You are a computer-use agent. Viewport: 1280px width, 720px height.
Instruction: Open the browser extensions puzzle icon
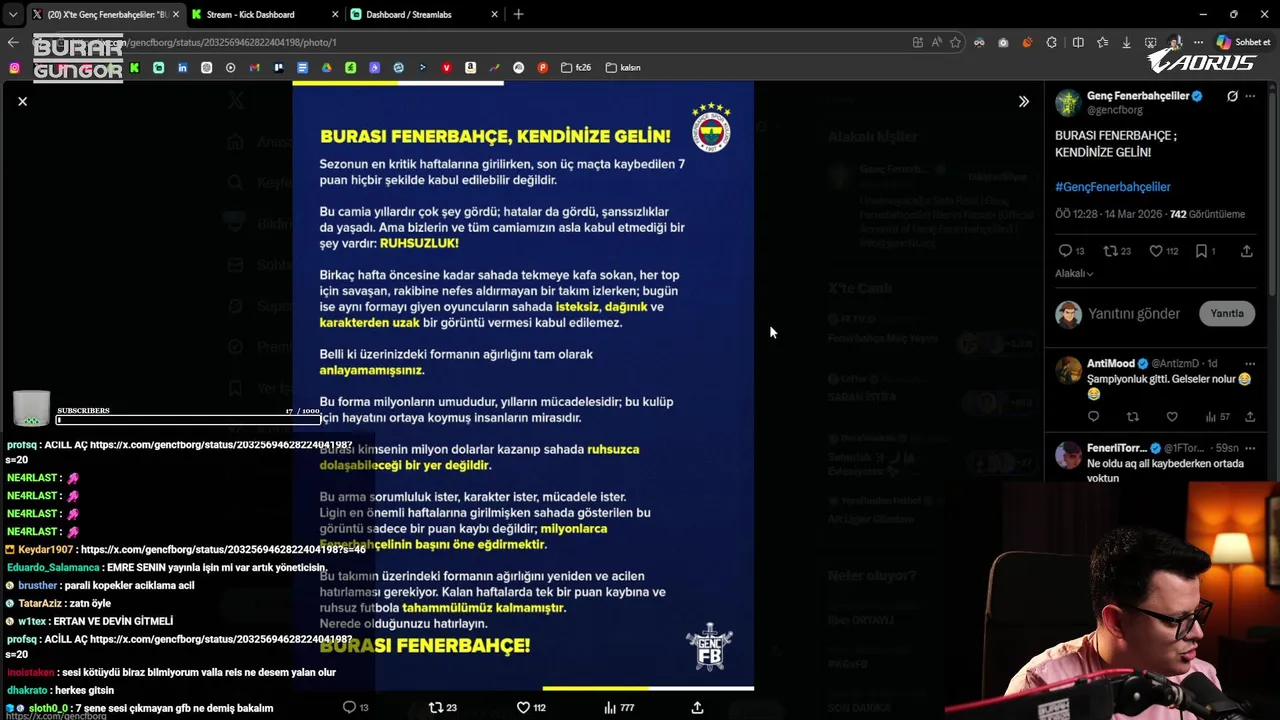click(x=1051, y=42)
